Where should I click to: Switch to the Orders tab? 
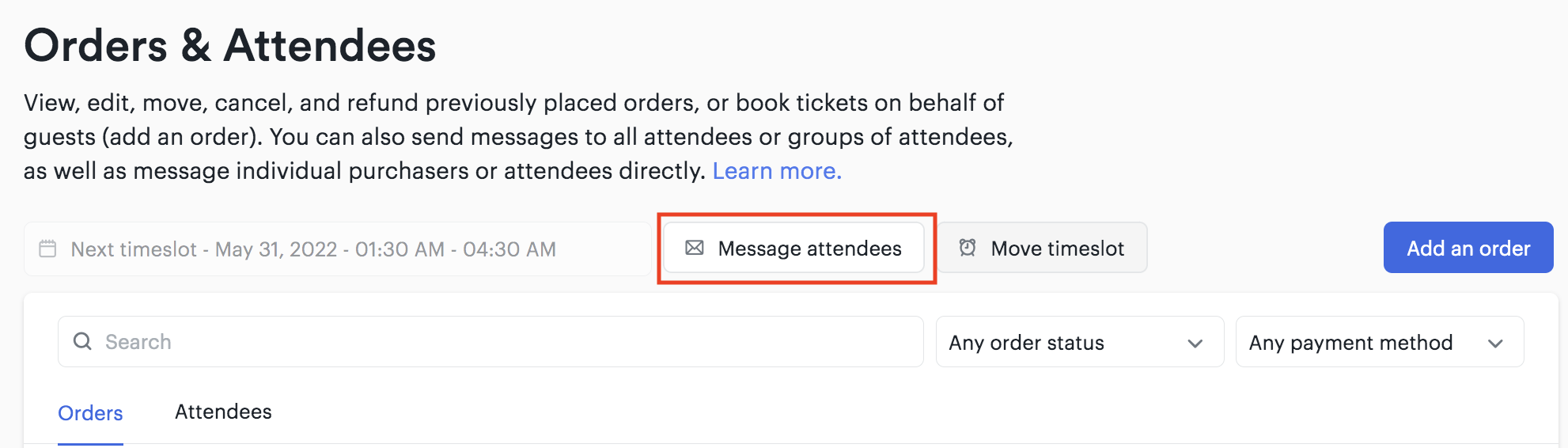90,413
